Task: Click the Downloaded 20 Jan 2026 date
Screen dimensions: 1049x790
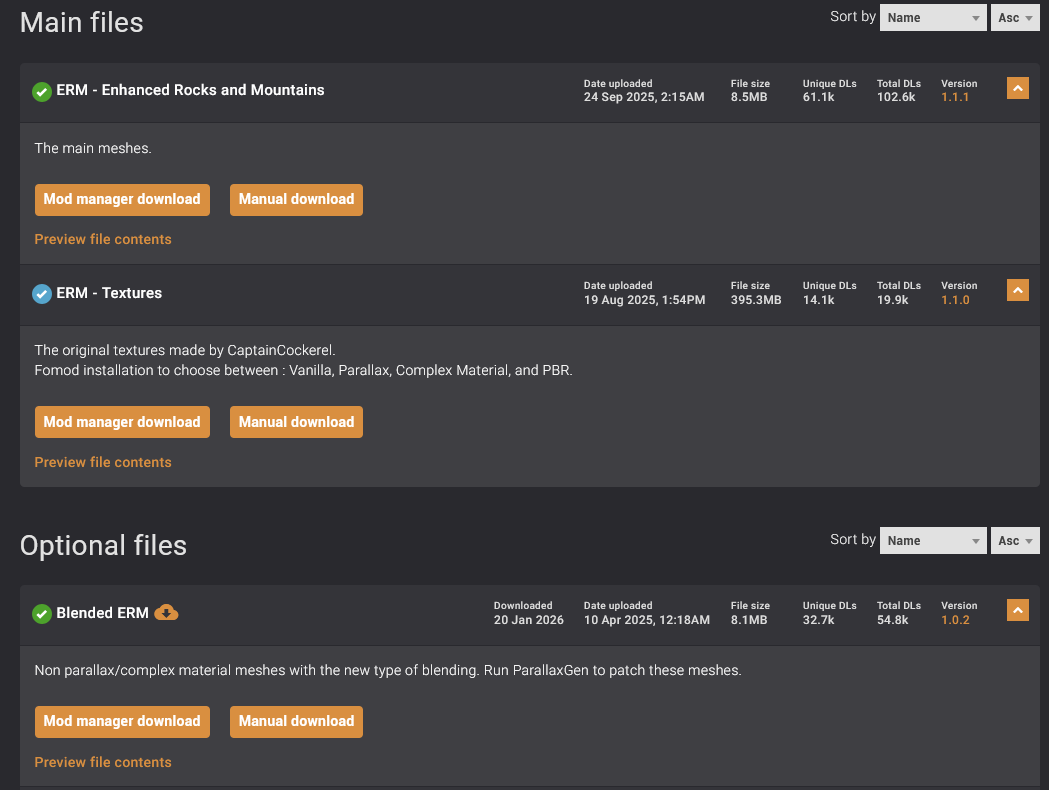Action: click(529, 620)
